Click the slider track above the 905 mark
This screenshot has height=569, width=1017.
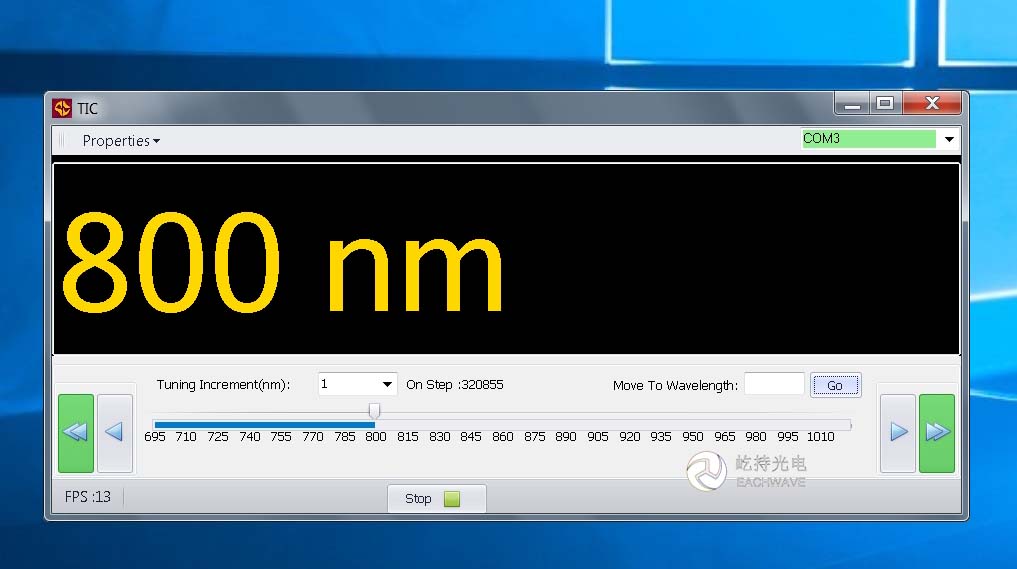tap(598, 424)
